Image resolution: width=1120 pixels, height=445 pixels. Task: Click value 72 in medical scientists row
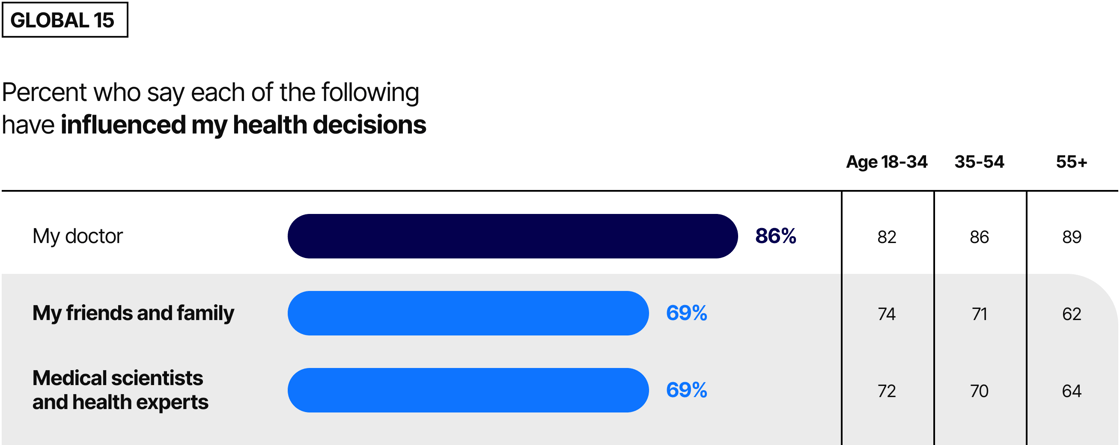[x=886, y=391]
